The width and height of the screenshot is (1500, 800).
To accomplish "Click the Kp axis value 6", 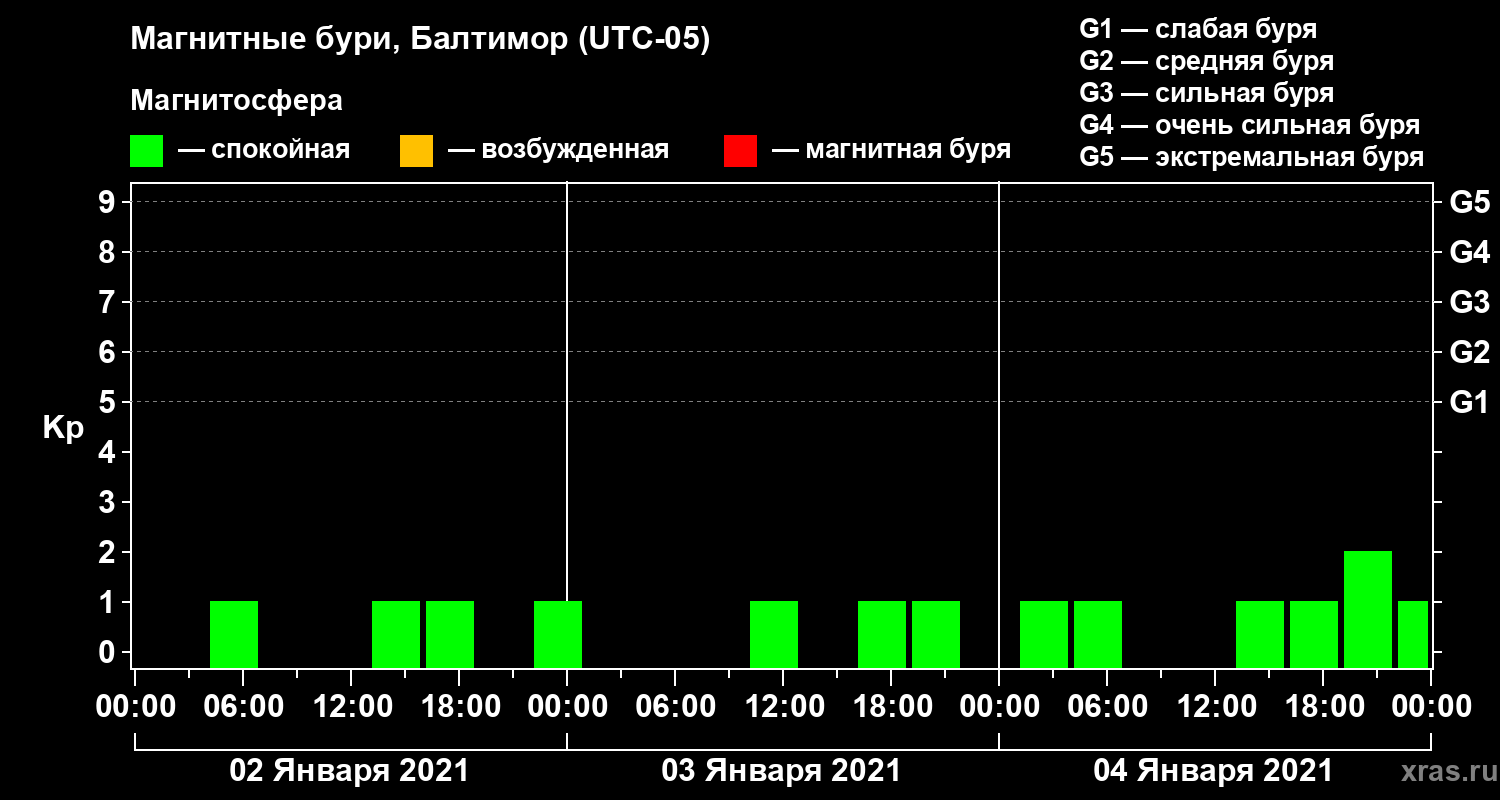I will point(109,352).
